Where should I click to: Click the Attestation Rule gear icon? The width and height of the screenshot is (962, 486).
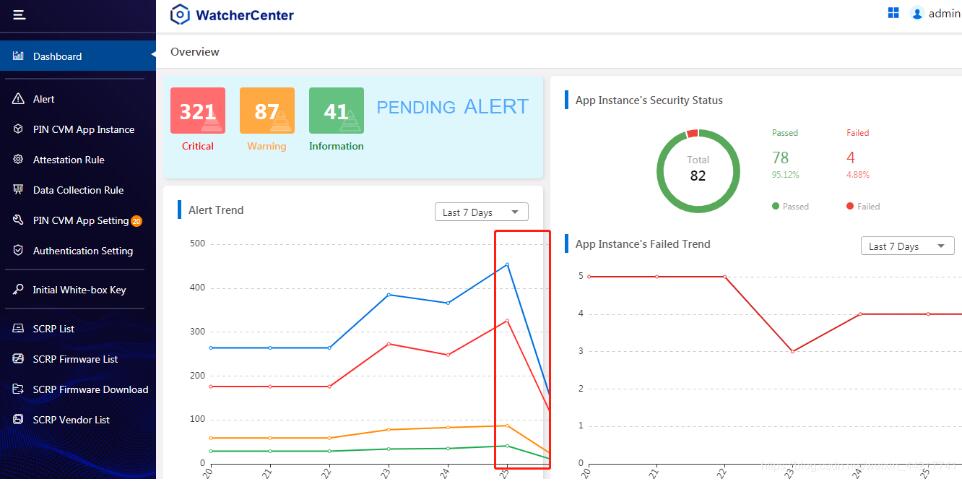coord(18,160)
